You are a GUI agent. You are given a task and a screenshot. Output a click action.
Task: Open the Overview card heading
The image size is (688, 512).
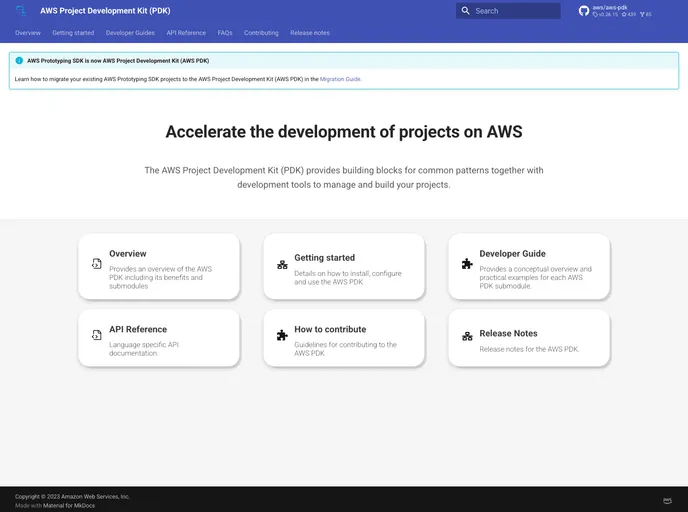(128, 254)
